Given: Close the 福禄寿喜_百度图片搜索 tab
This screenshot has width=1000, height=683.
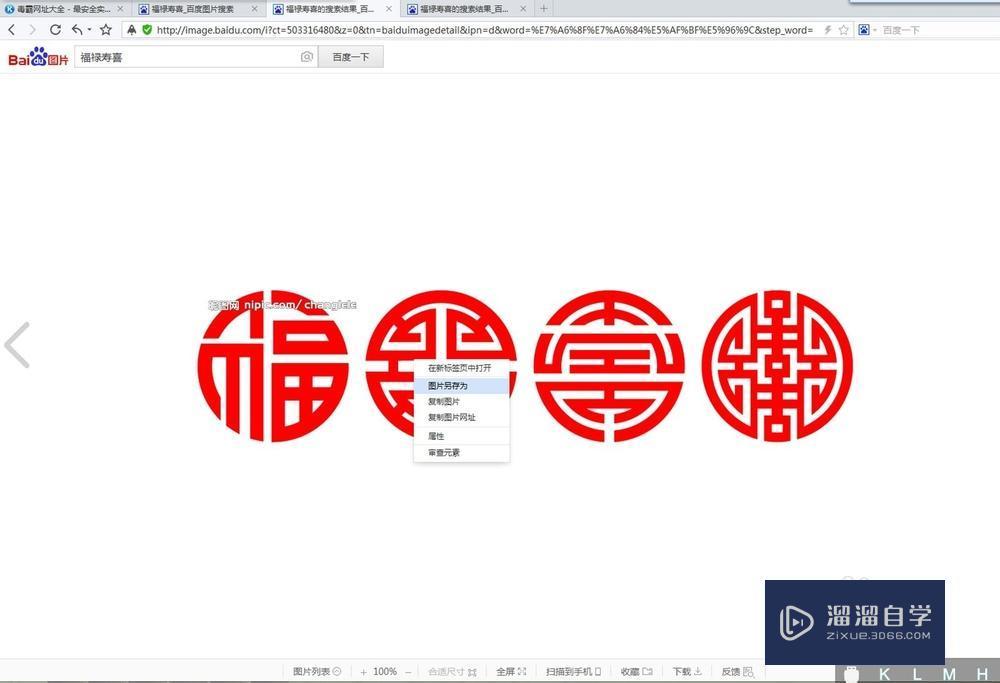Looking at the screenshot, I should click(254, 9).
